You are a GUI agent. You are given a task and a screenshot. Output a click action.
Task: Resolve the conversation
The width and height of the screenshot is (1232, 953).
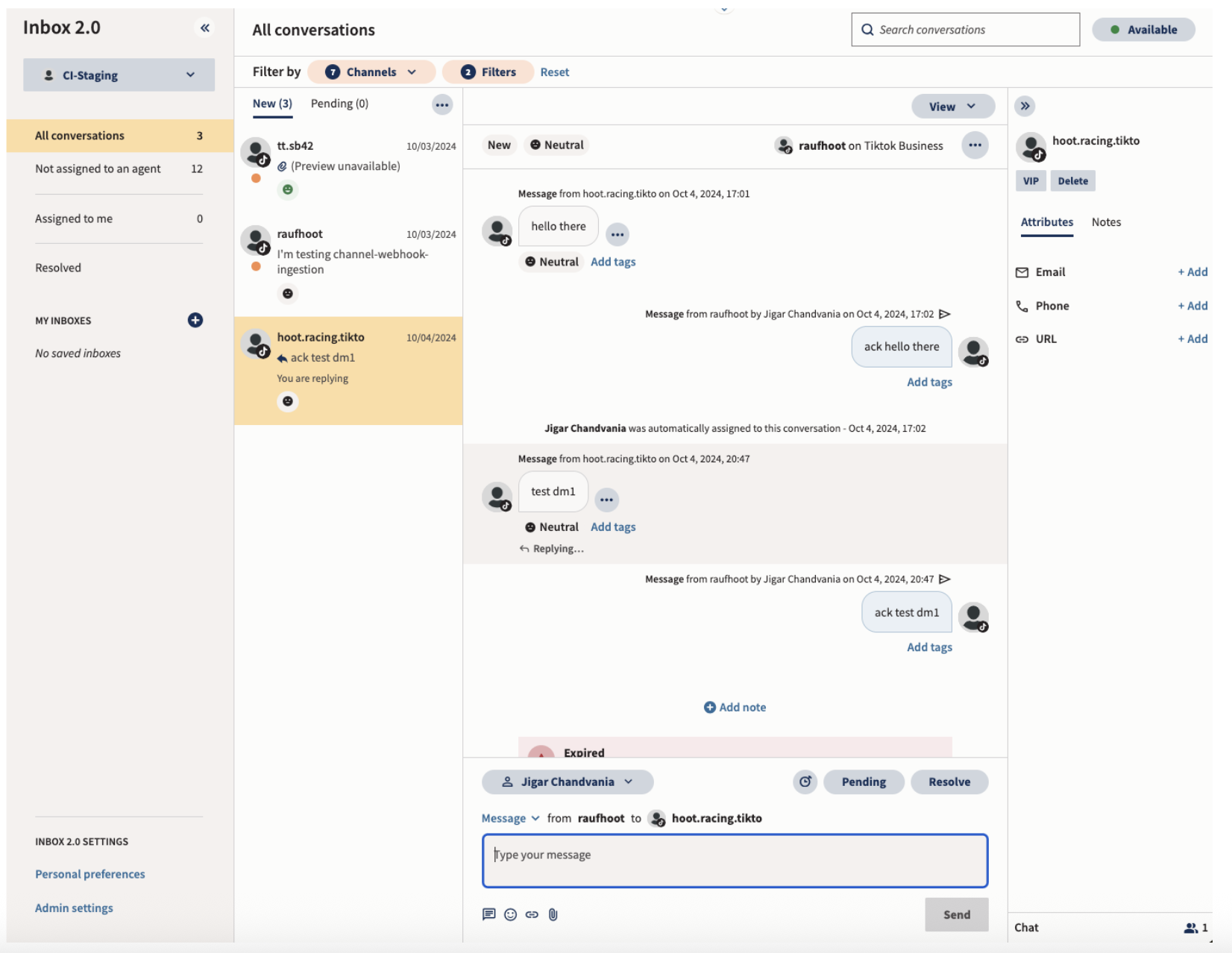pyautogui.click(x=949, y=781)
